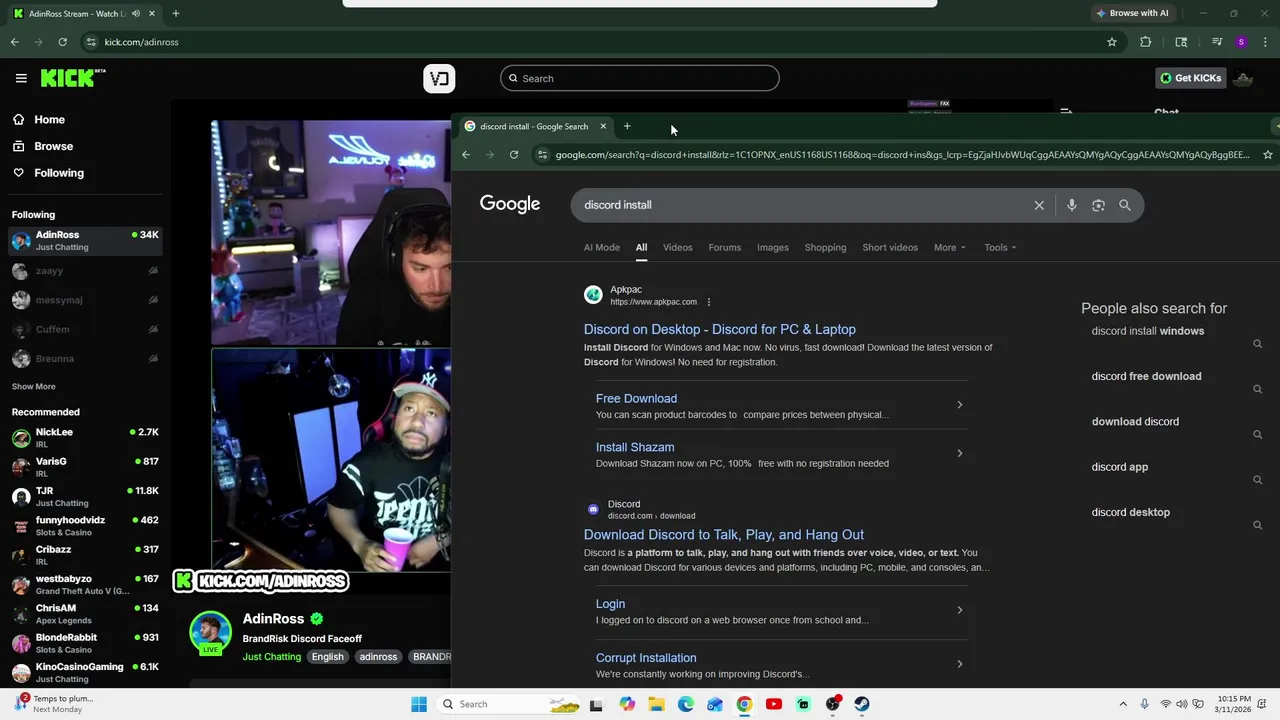Search discord free download suggestion
This screenshot has height=720, width=1280.
tap(1147, 376)
